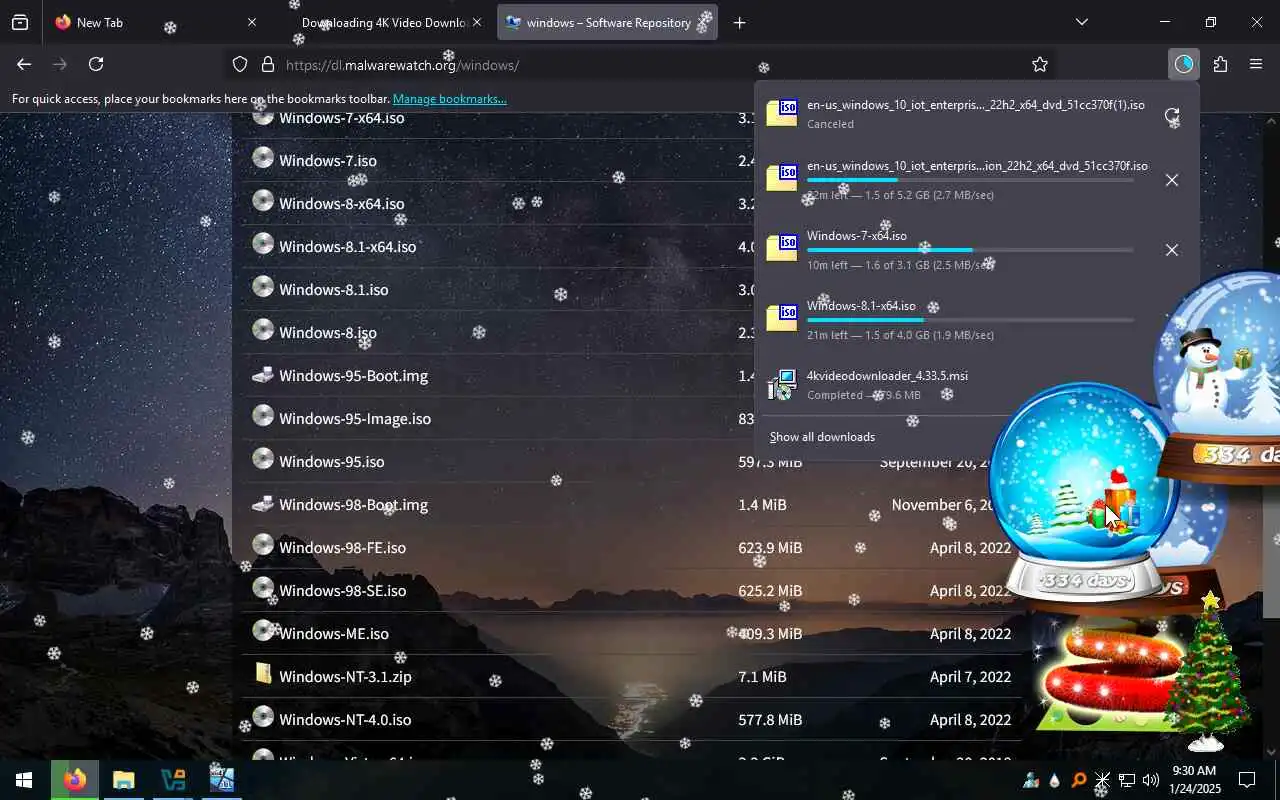
Task: Click Show all downloads
Action: click(x=822, y=437)
